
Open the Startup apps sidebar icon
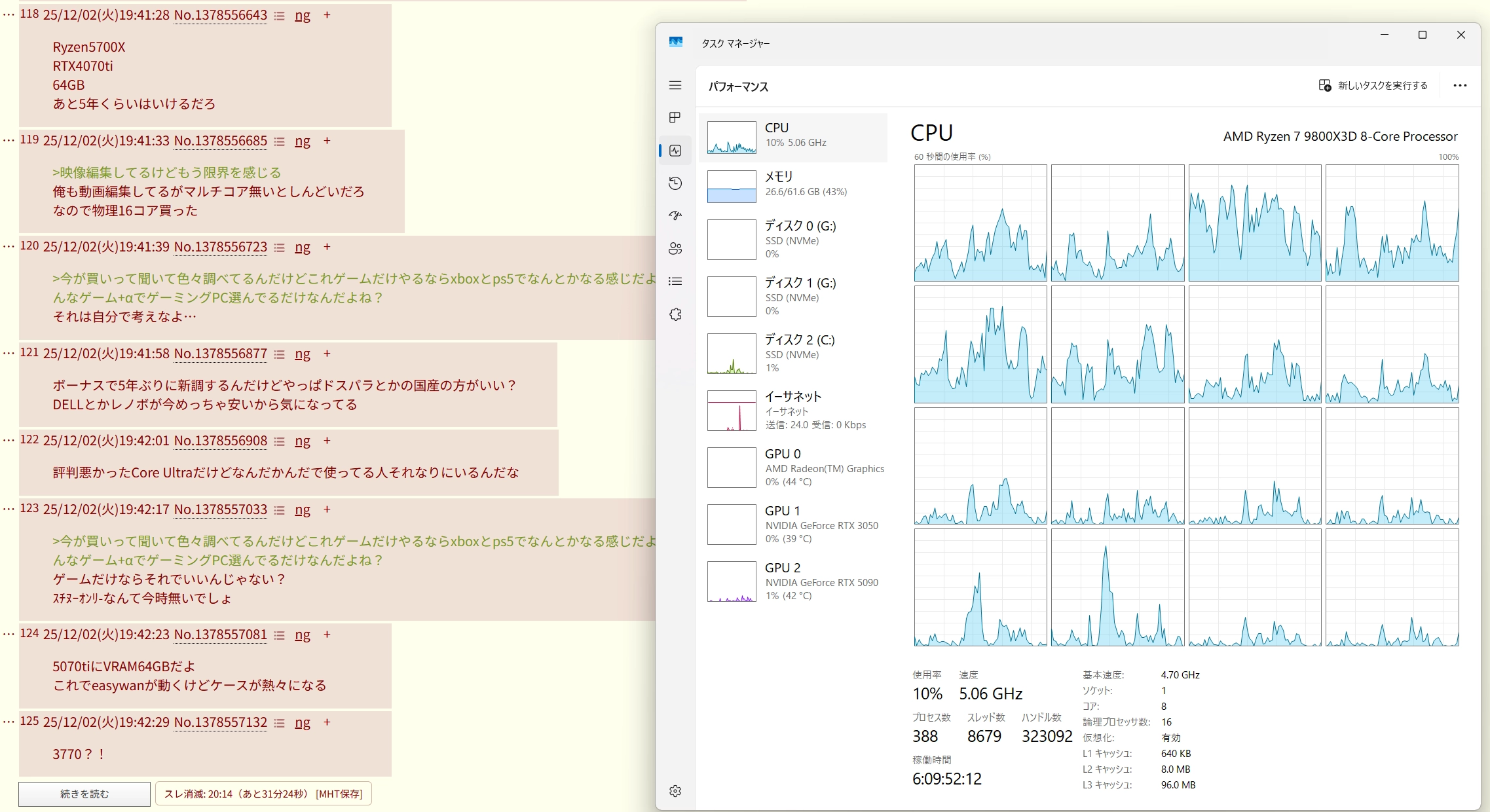pos(675,215)
